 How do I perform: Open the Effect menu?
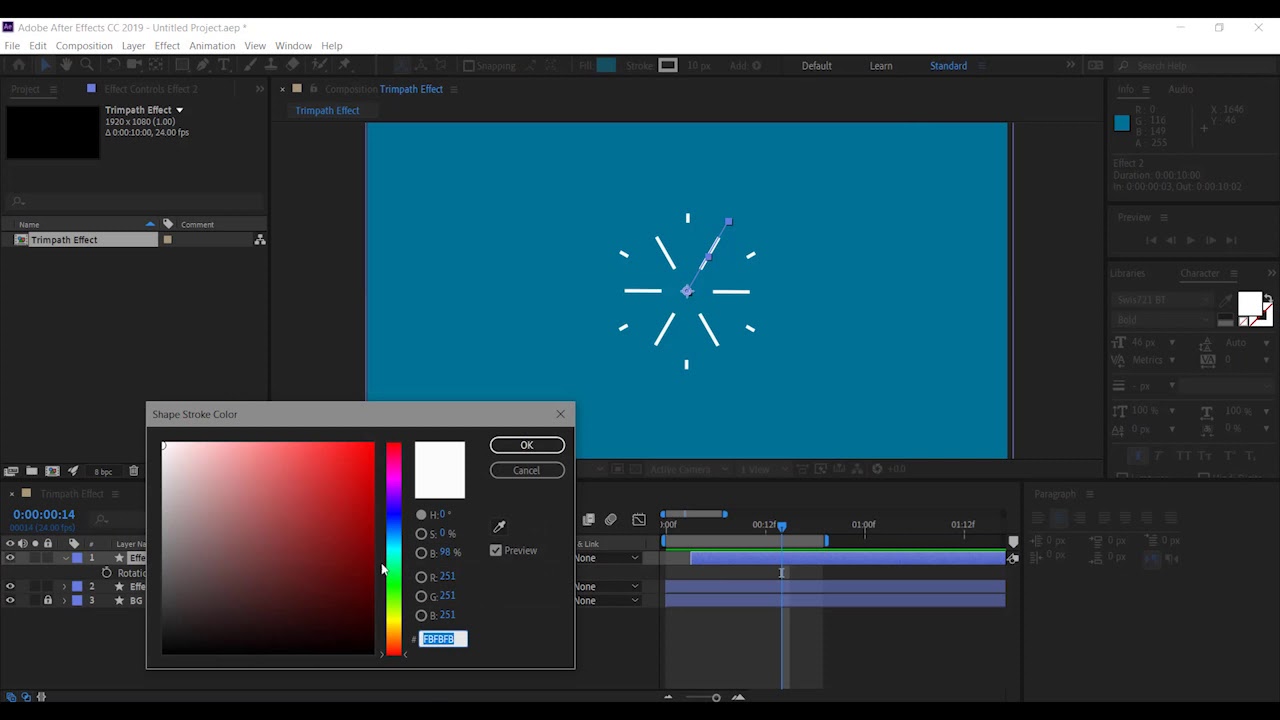pos(167,46)
